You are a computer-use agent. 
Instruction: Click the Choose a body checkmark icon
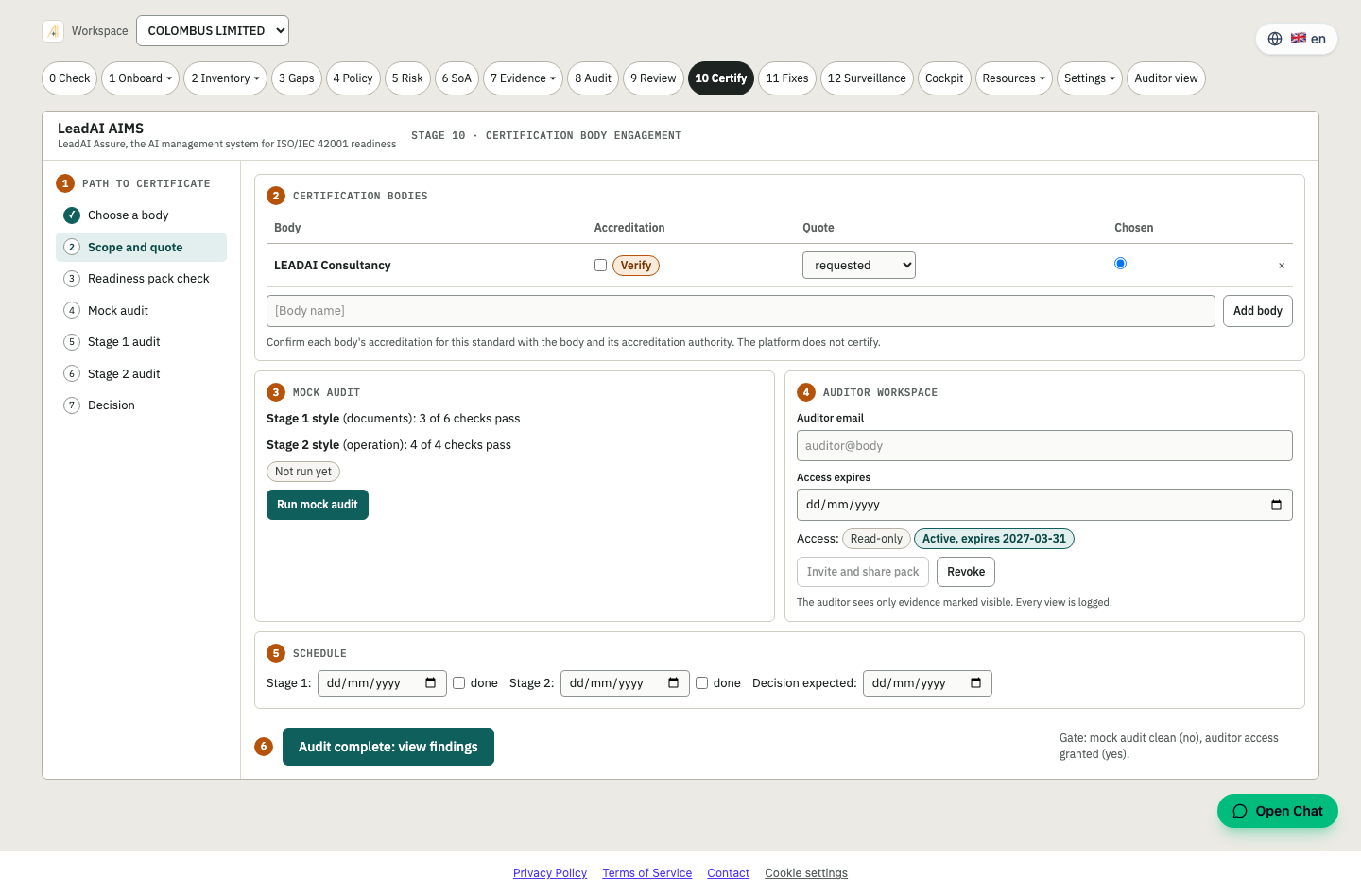pyautogui.click(x=72, y=215)
